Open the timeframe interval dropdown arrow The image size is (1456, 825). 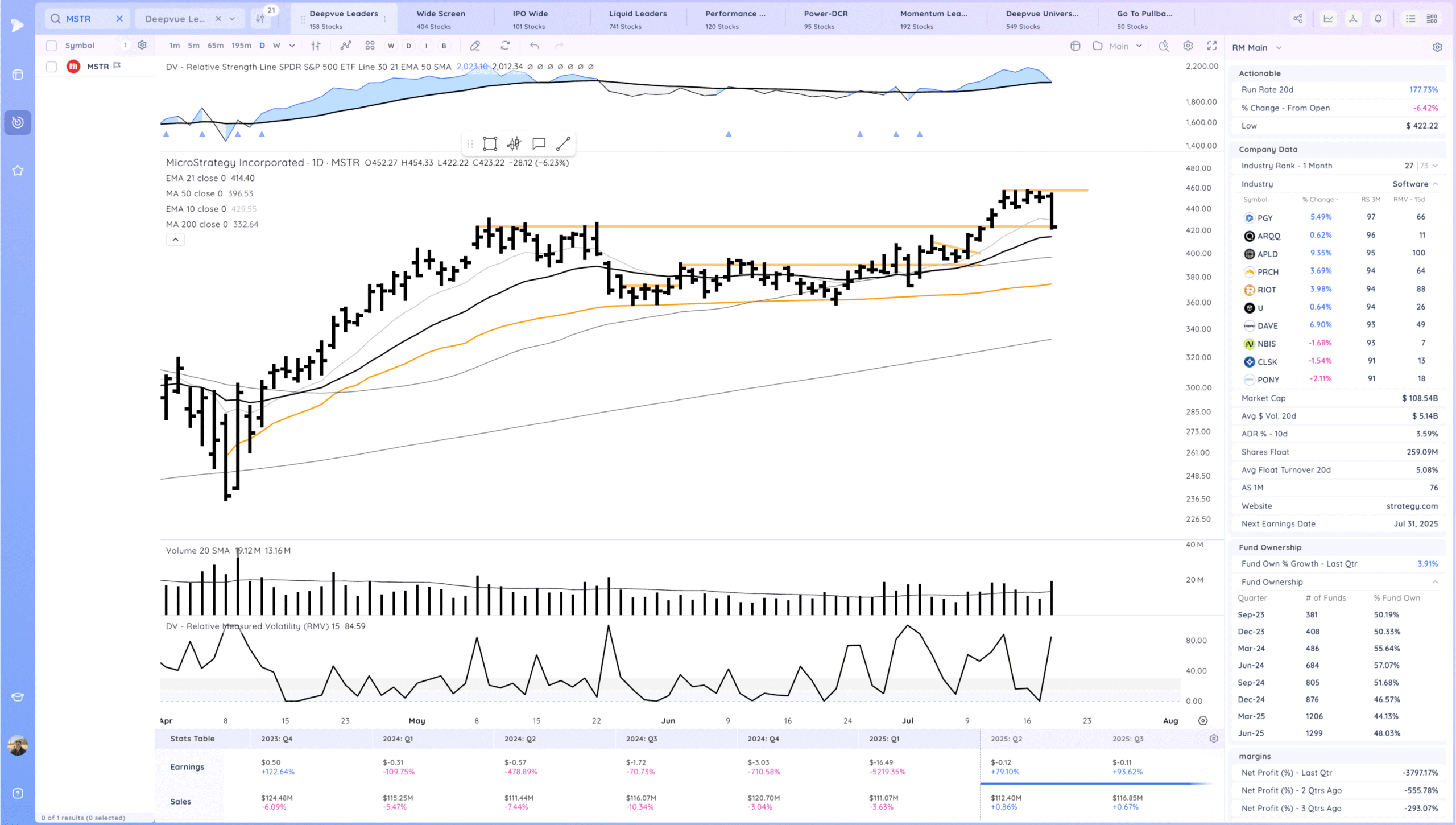tap(292, 46)
